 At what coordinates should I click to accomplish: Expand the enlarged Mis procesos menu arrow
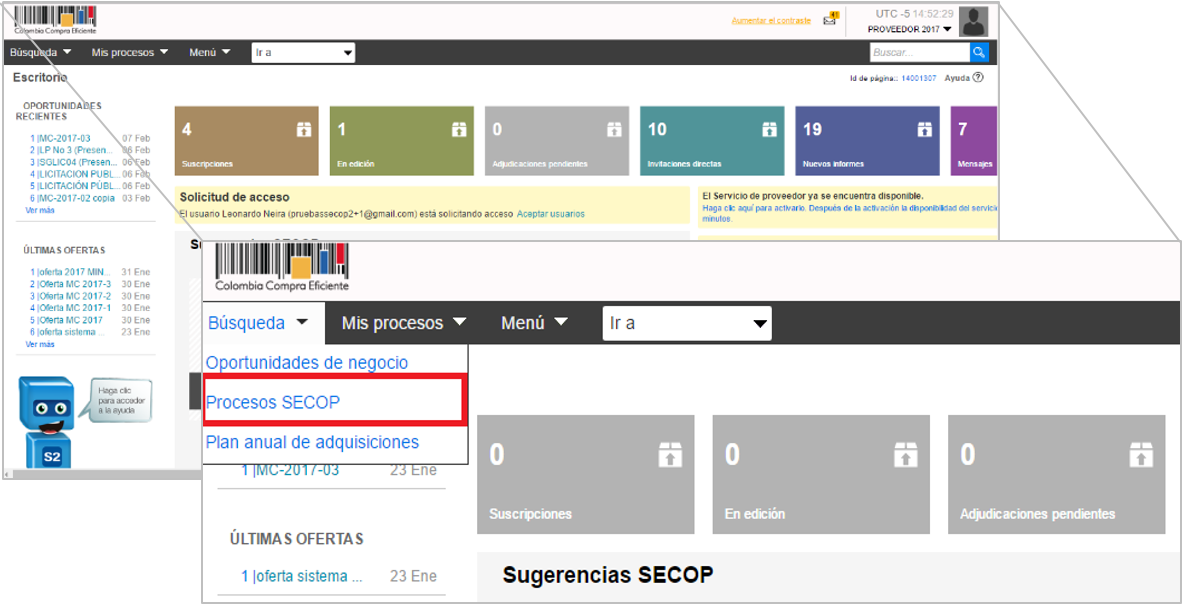click(x=459, y=323)
